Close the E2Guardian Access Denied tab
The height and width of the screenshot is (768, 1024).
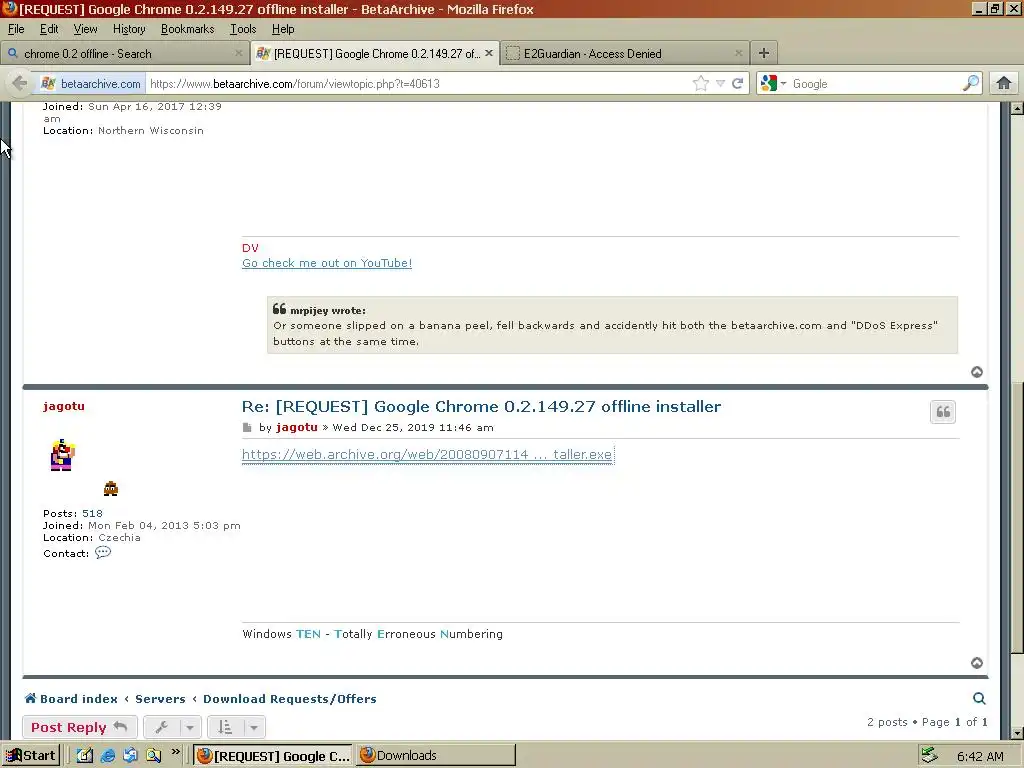(x=739, y=53)
